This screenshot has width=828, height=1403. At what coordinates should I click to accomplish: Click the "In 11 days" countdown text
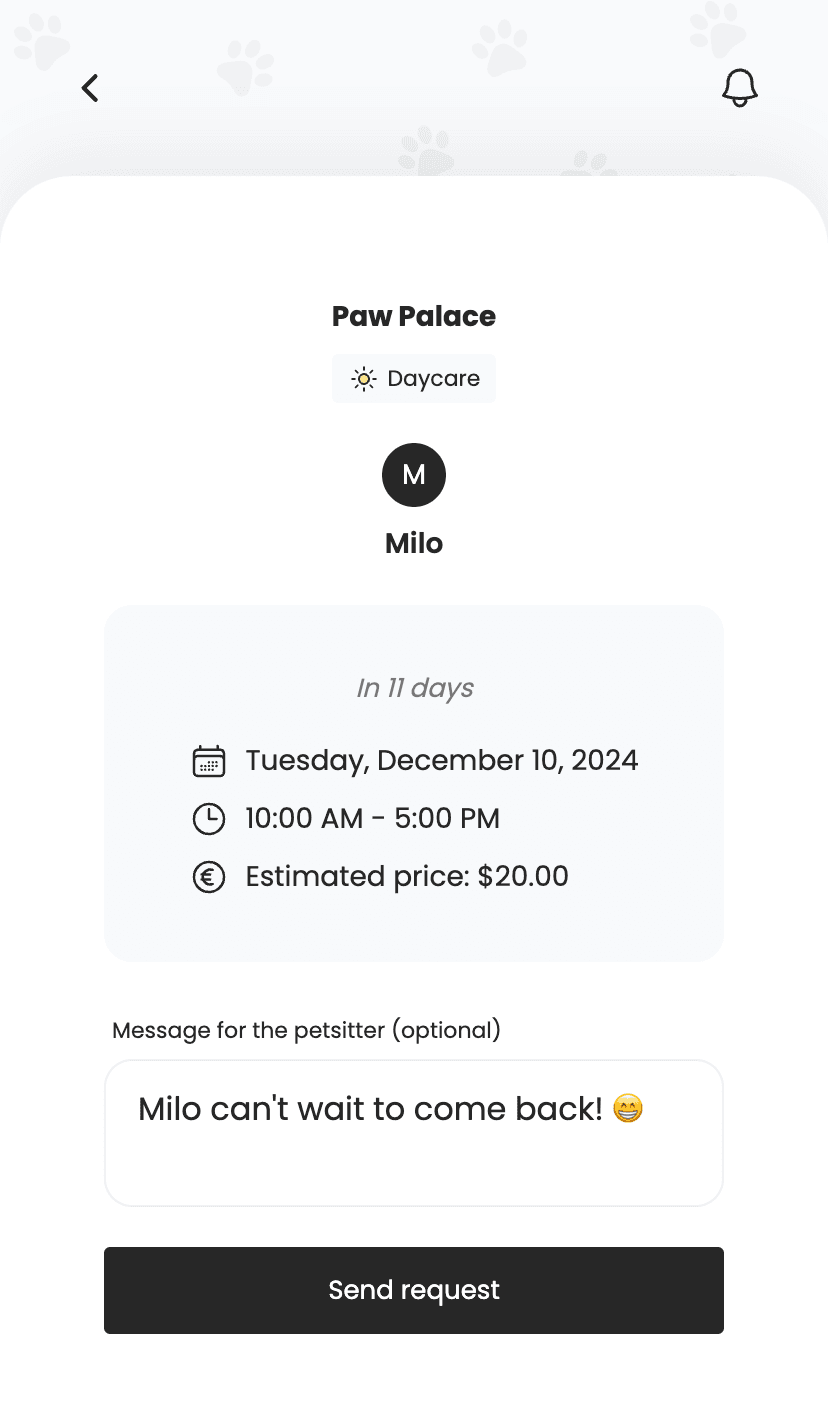coord(414,688)
